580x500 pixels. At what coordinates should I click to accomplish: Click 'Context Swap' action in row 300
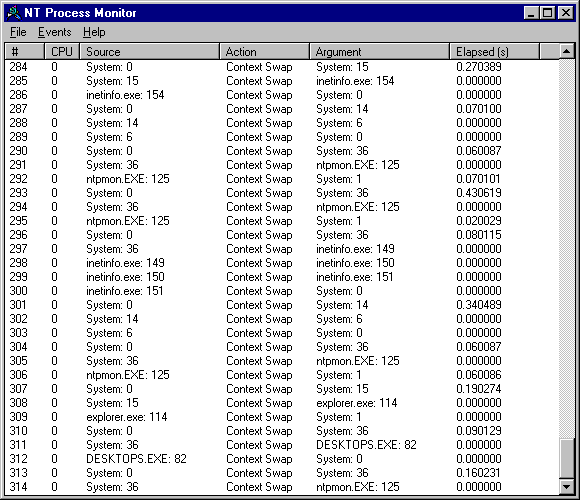(x=259, y=291)
